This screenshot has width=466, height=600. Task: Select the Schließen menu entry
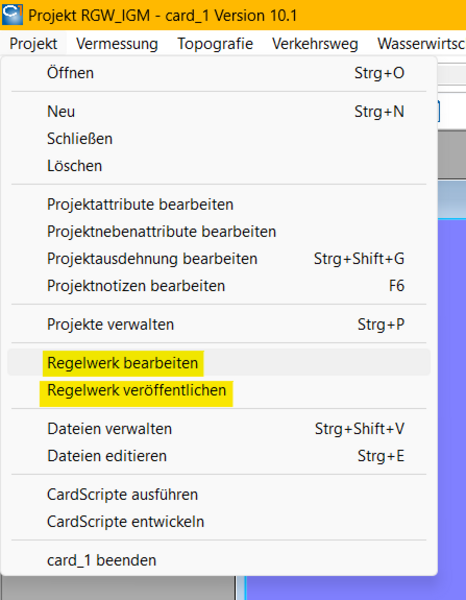(219, 139)
